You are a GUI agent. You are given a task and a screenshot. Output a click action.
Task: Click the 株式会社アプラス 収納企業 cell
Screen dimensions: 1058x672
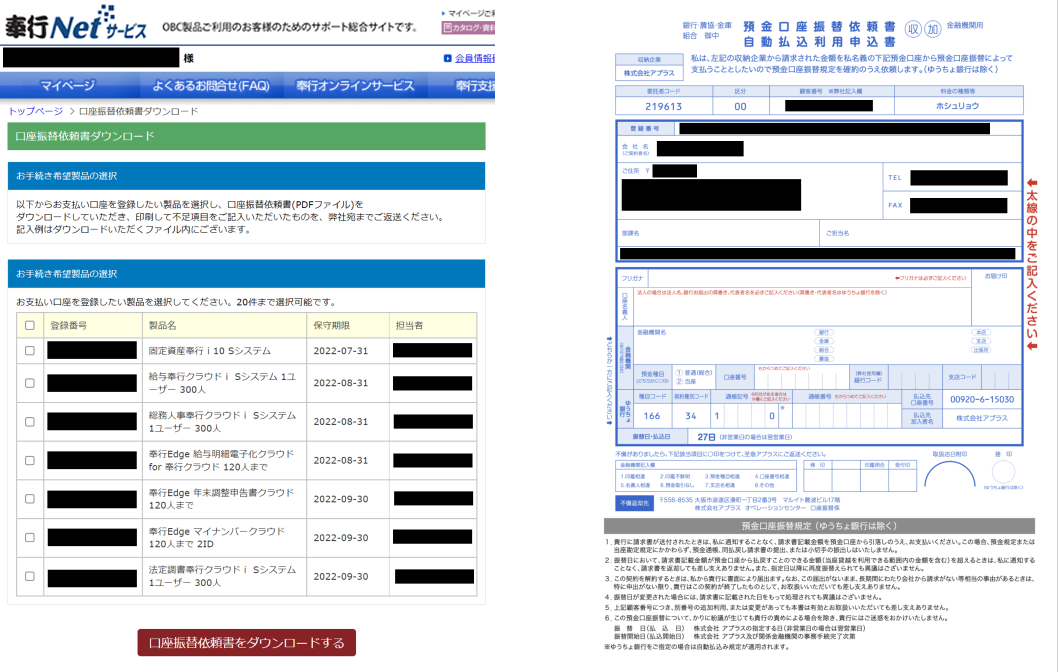649,73
